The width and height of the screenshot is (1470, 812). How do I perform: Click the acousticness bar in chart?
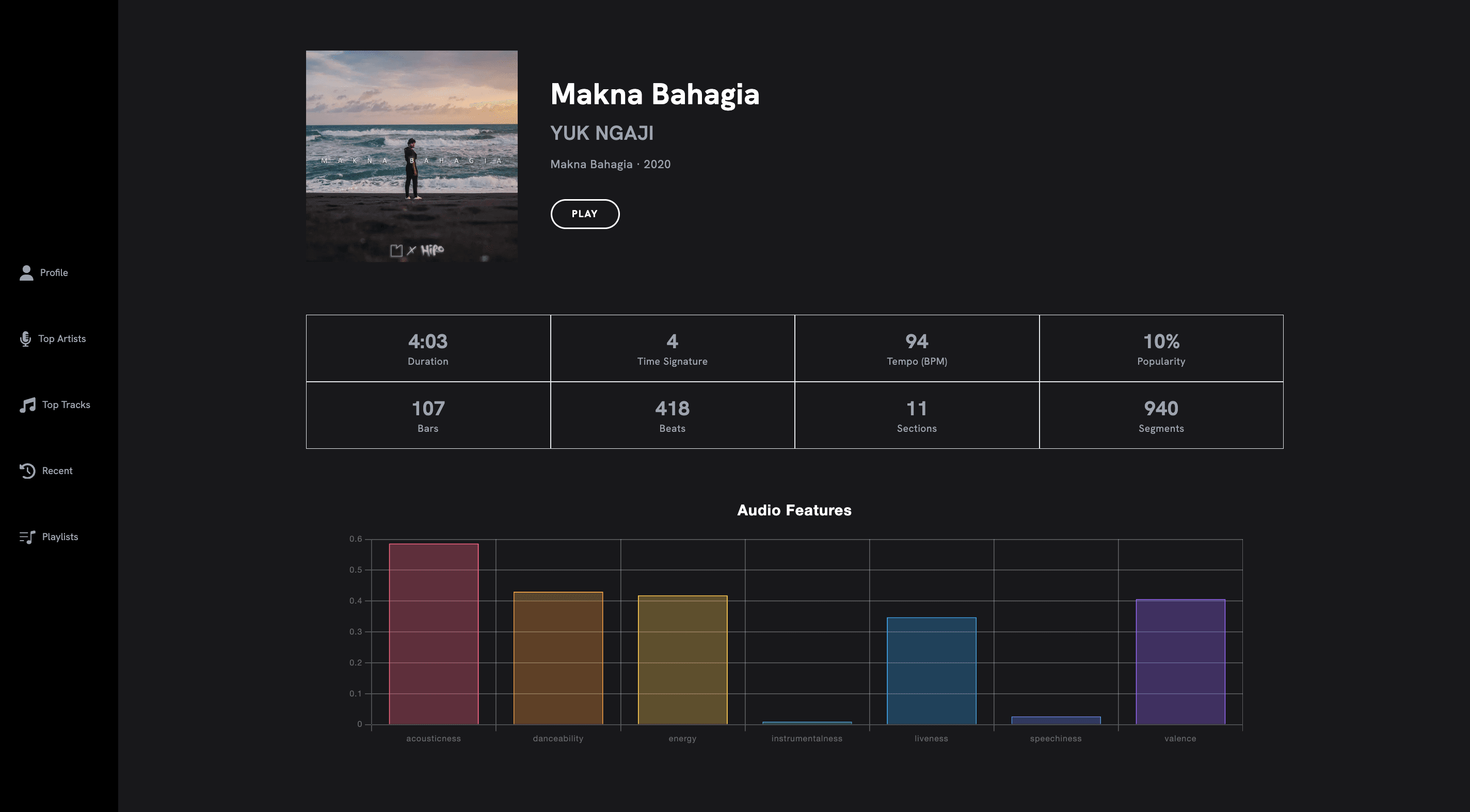[433, 634]
